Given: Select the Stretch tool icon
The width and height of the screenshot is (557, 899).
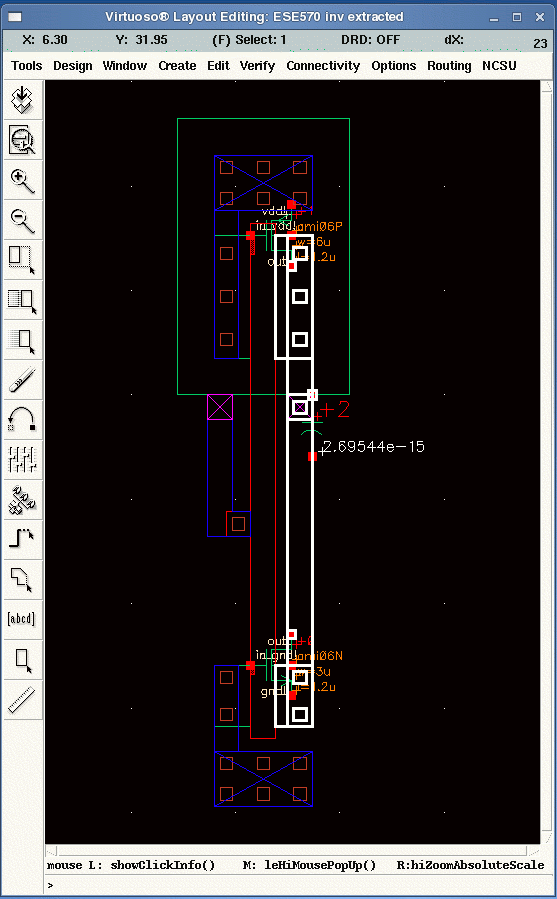Looking at the screenshot, I should [x=22, y=259].
